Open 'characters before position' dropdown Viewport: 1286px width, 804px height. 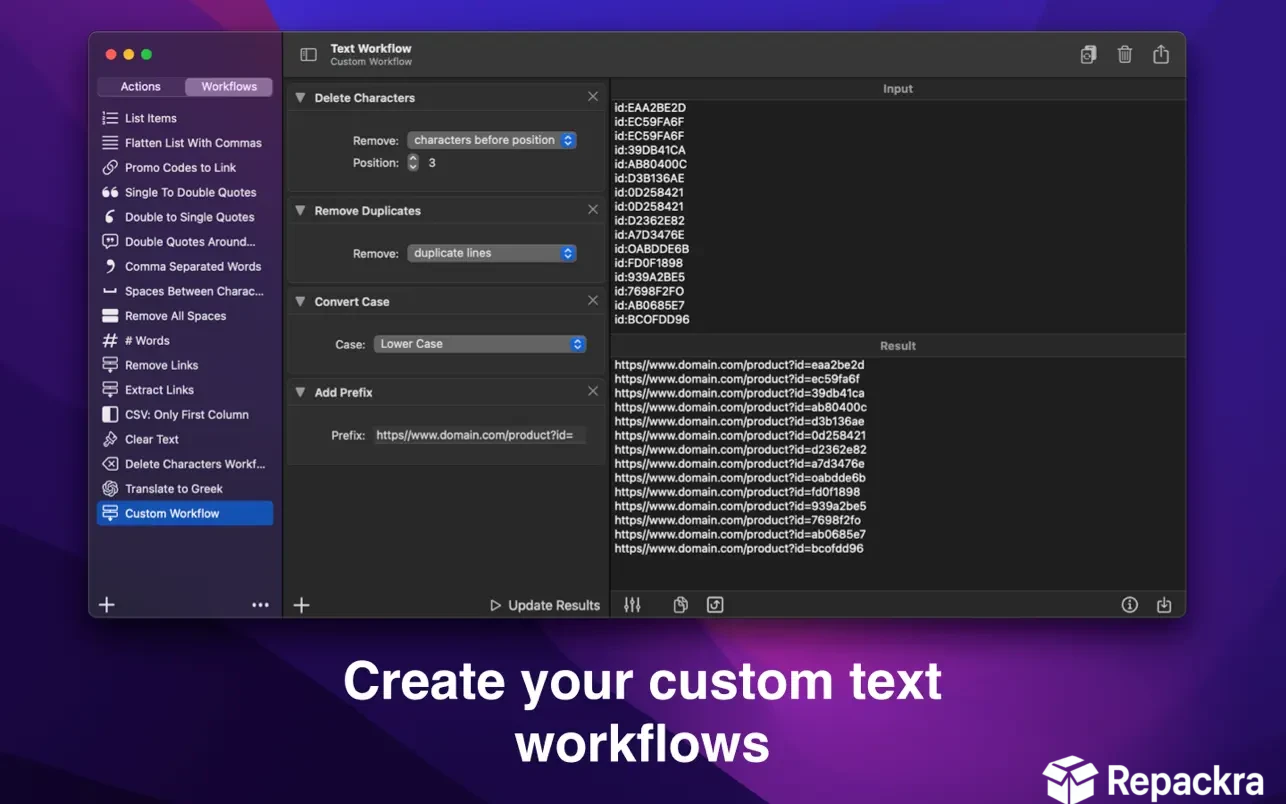coord(492,140)
